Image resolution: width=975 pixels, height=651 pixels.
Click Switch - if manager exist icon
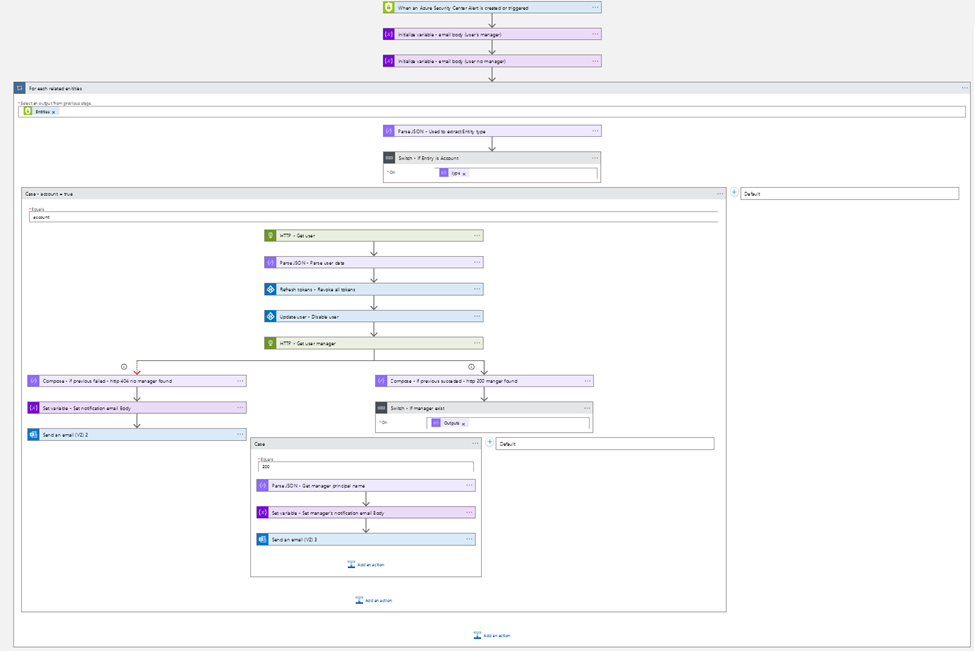point(382,408)
